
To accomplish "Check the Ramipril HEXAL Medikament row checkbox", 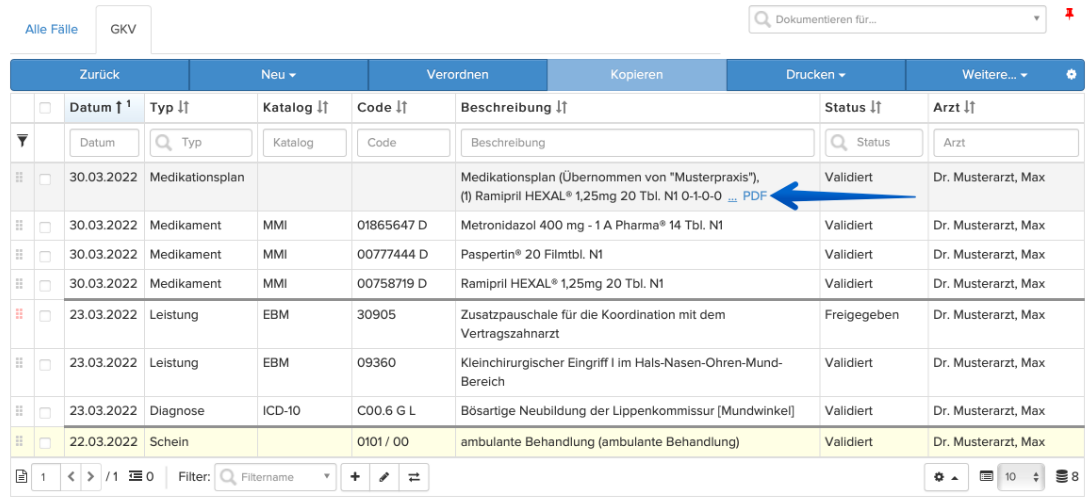I will [45, 285].
